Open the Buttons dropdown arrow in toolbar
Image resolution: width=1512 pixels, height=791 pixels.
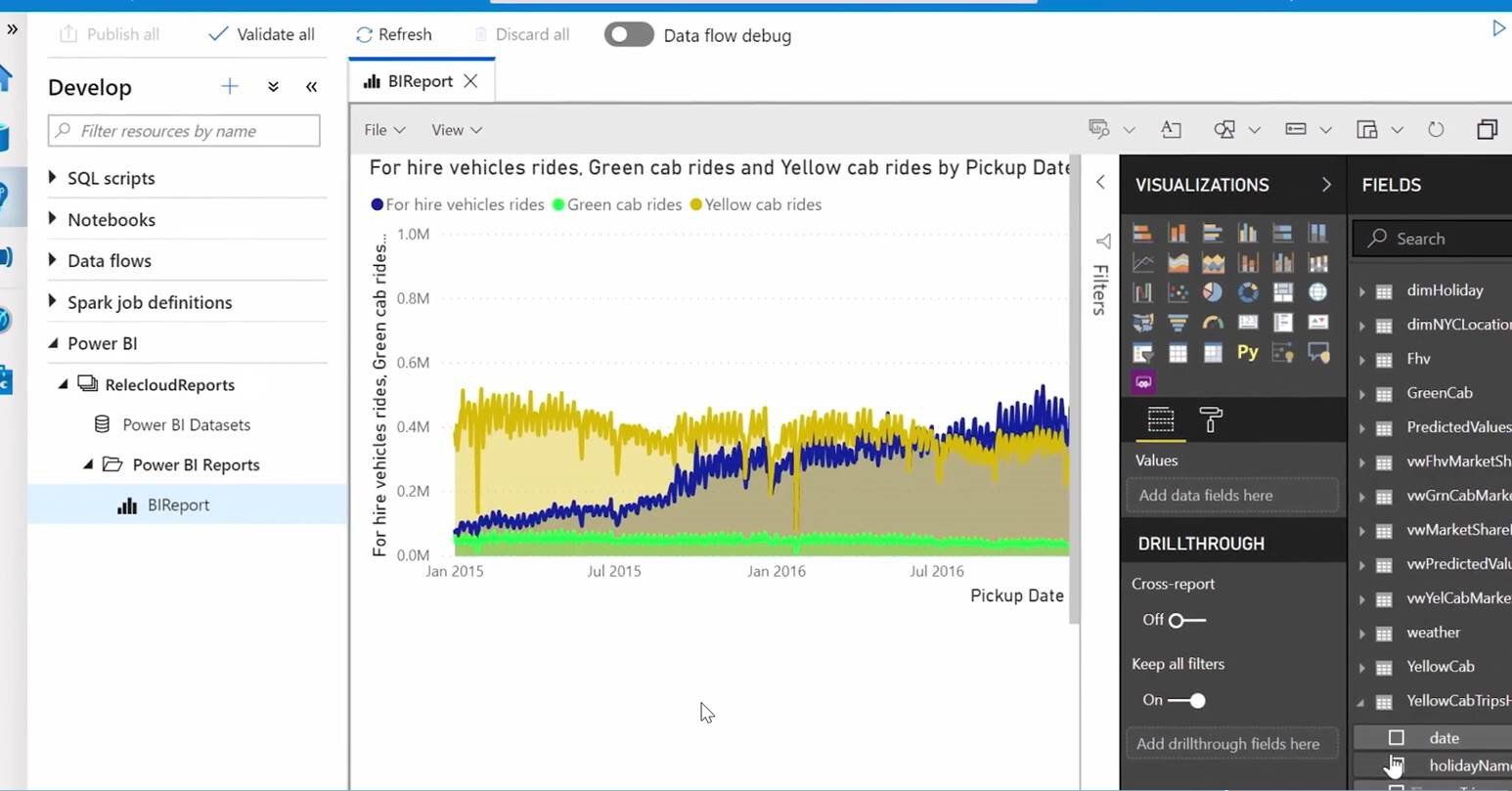[1326, 130]
